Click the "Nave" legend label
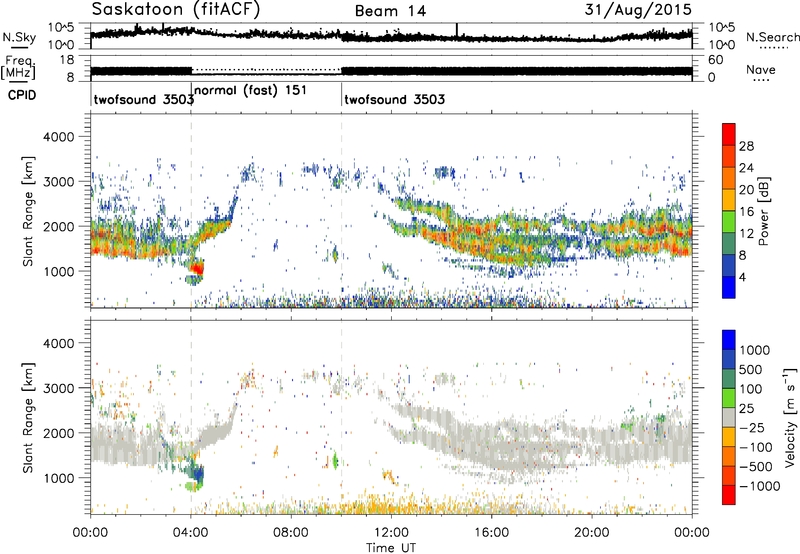 point(761,70)
